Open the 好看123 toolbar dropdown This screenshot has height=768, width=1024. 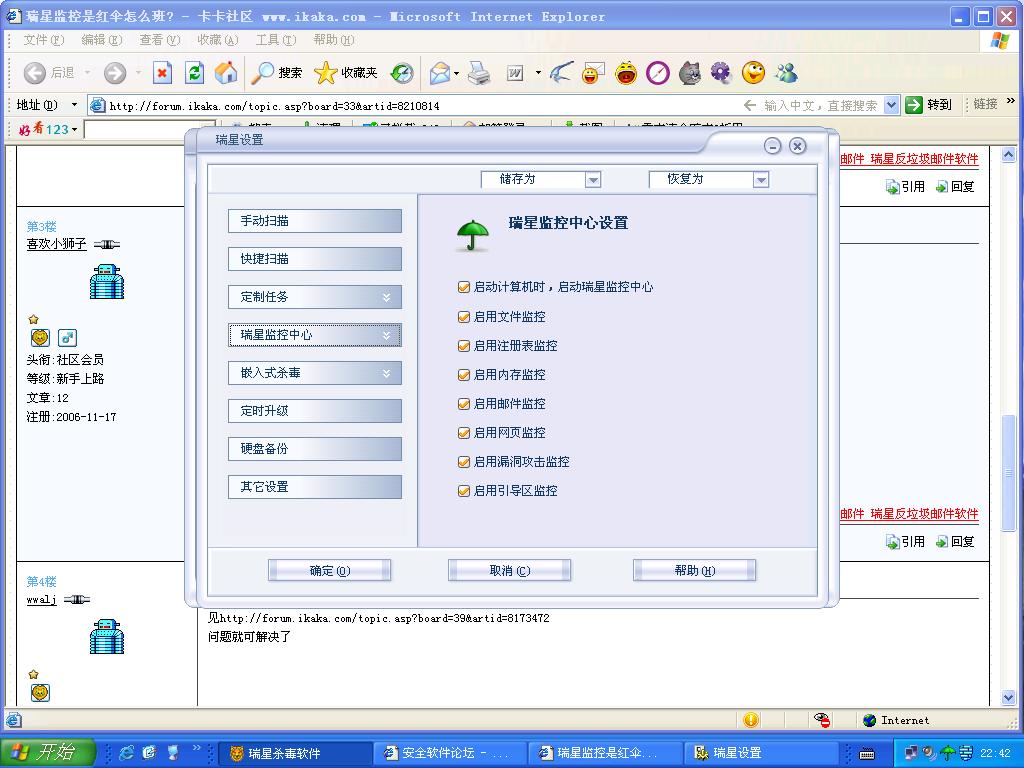click(74, 129)
